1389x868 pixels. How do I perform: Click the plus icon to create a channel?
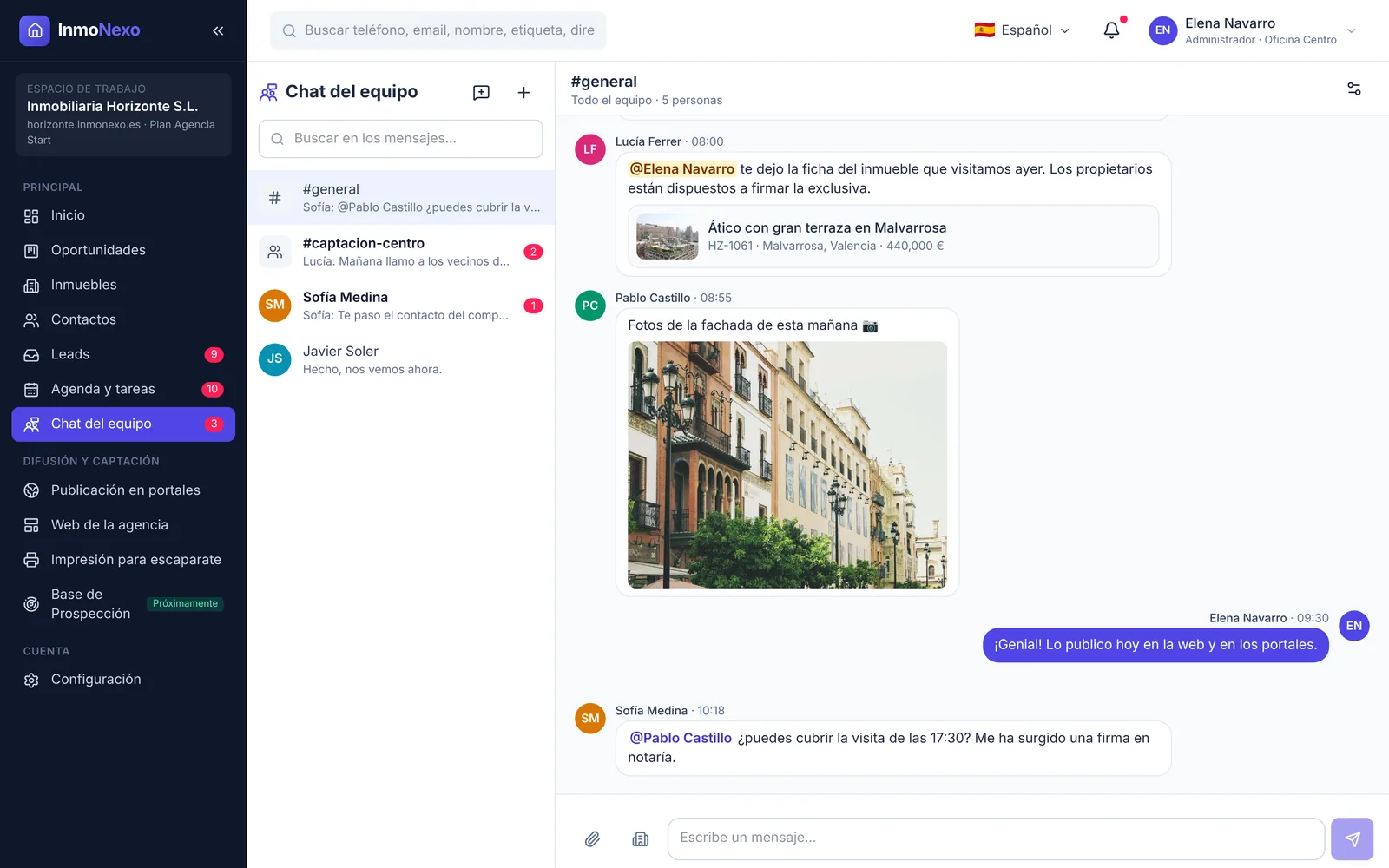[x=523, y=93]
